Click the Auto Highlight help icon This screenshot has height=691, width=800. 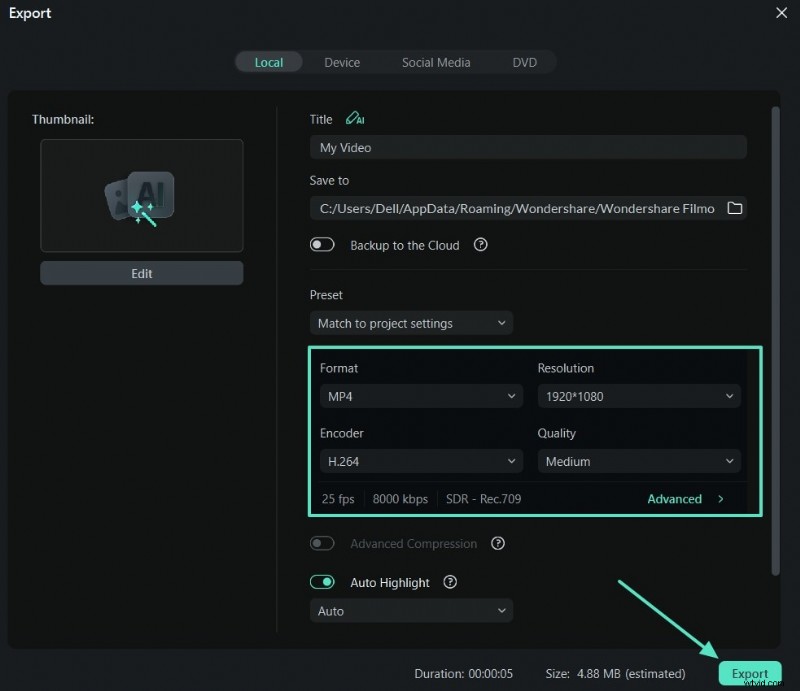coord(450,582)
